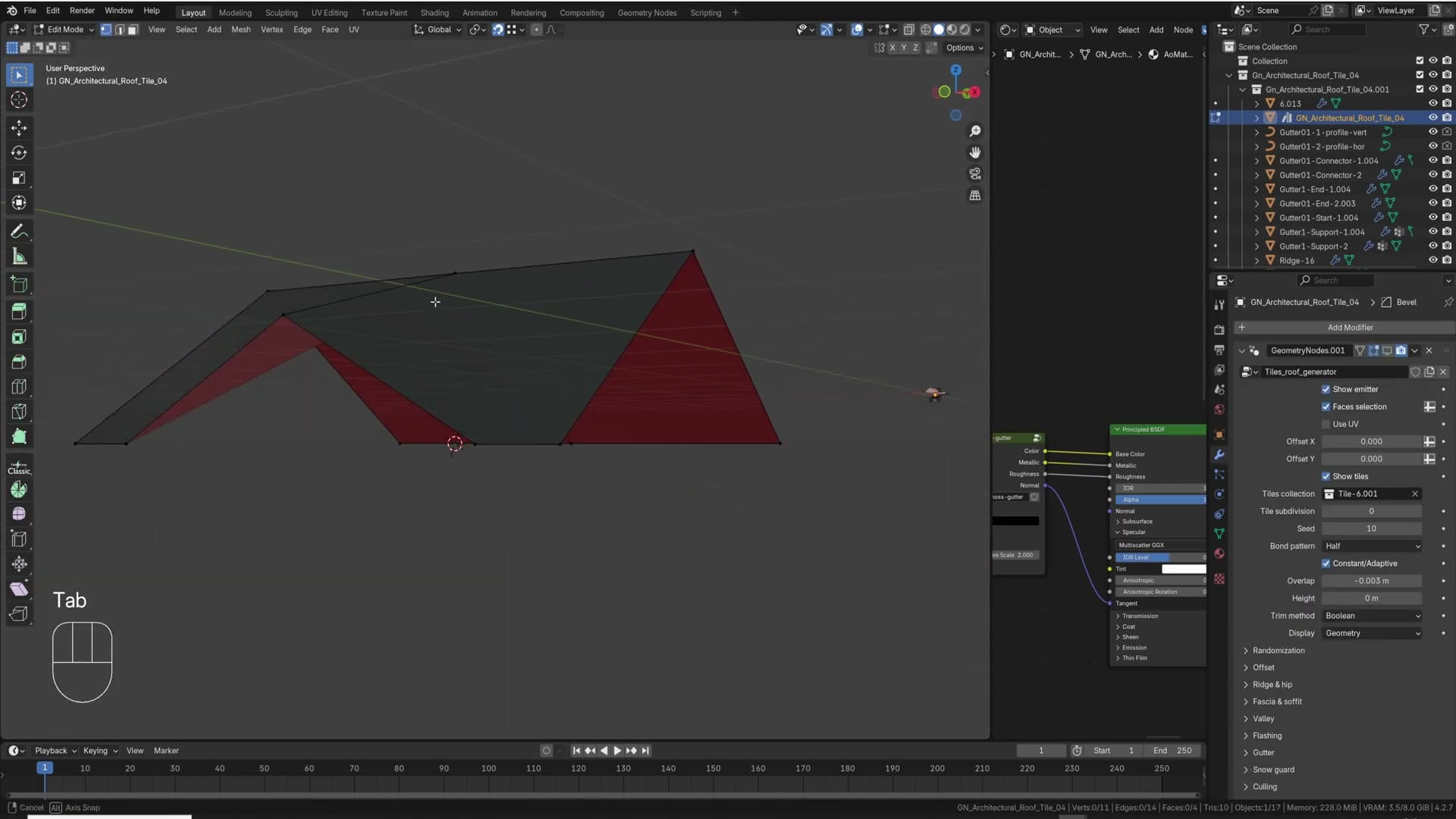Image resolution: width=1456 pixels, height=819 pixels.
Task: Open the Playback menu in timeline
Action: pos(55,751)
